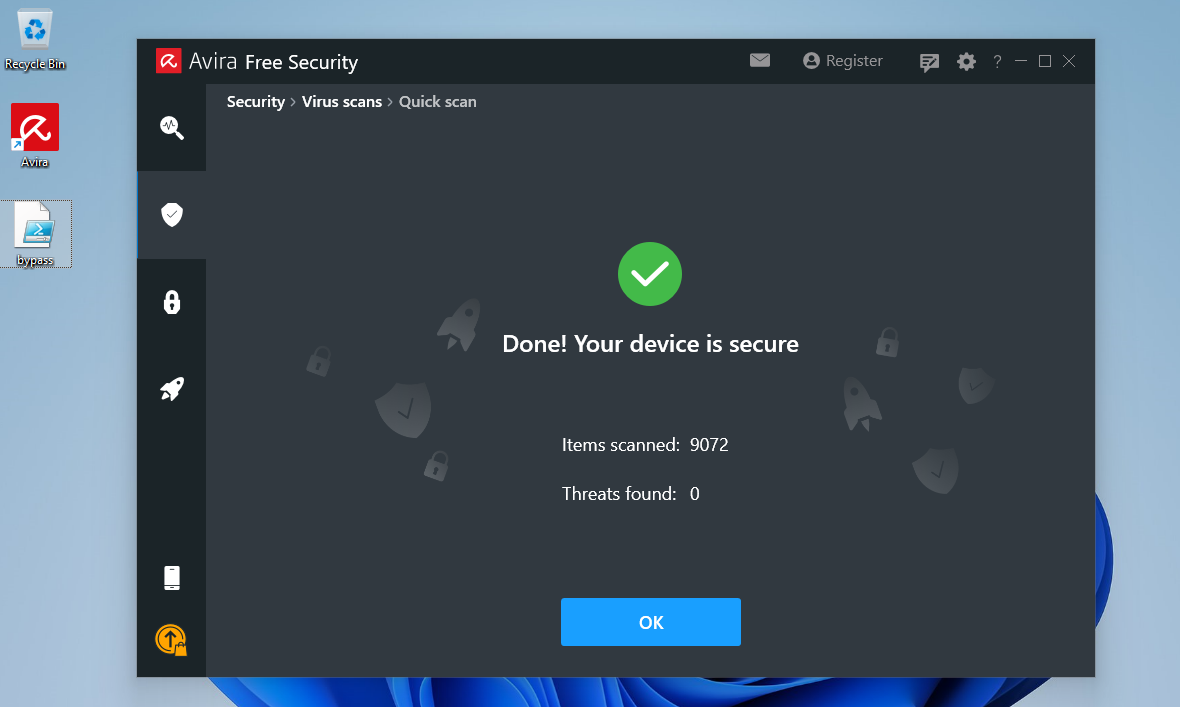1180x707 pixels.
Task: Go to Security in the breadcrumb
Action: click(x=256, y=102)
